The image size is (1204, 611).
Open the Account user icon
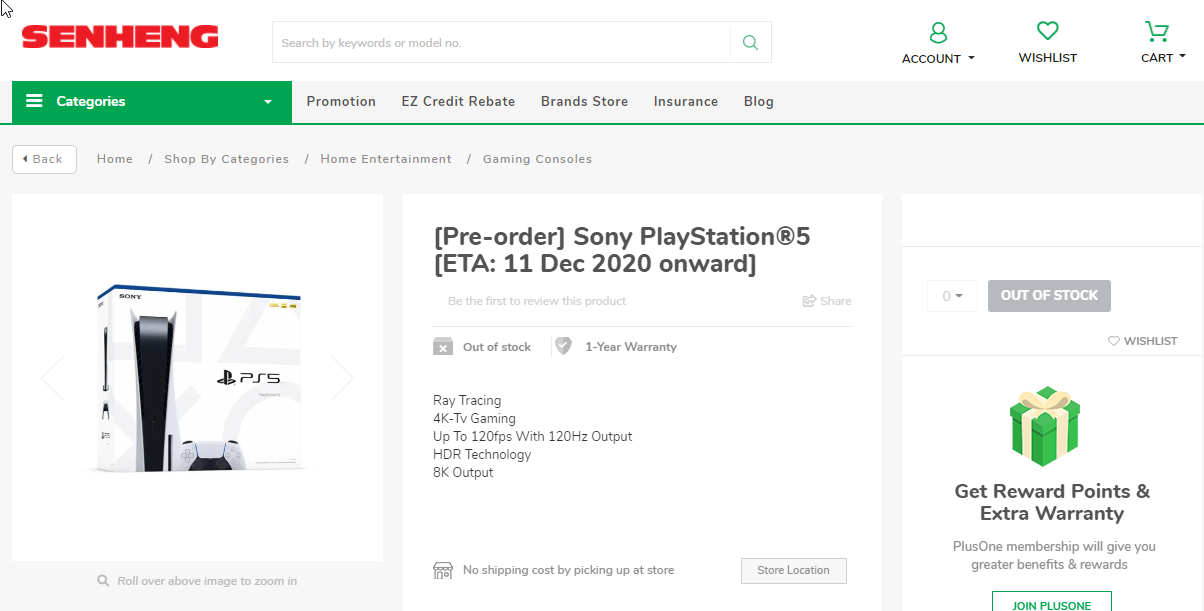click(x=938, y=33)
